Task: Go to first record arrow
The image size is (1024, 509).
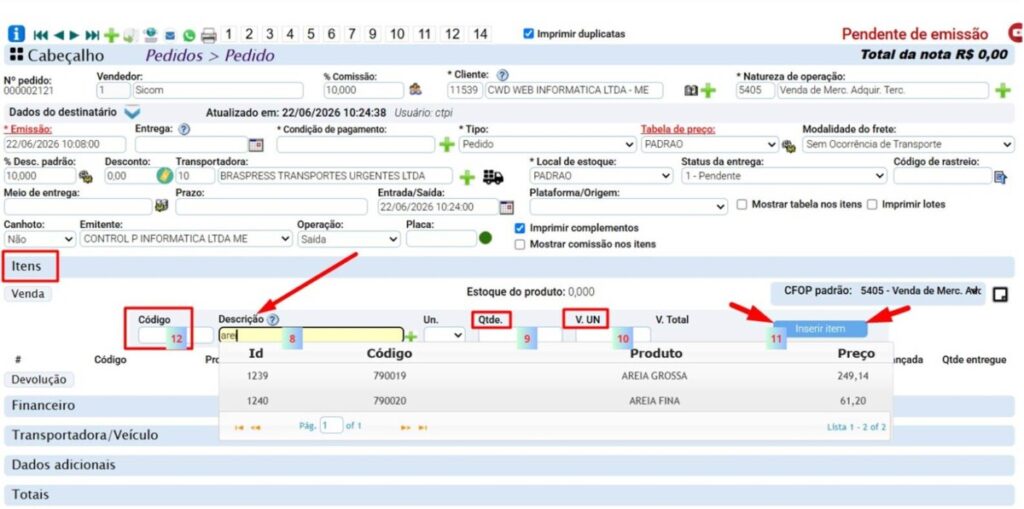Action: 40,35
